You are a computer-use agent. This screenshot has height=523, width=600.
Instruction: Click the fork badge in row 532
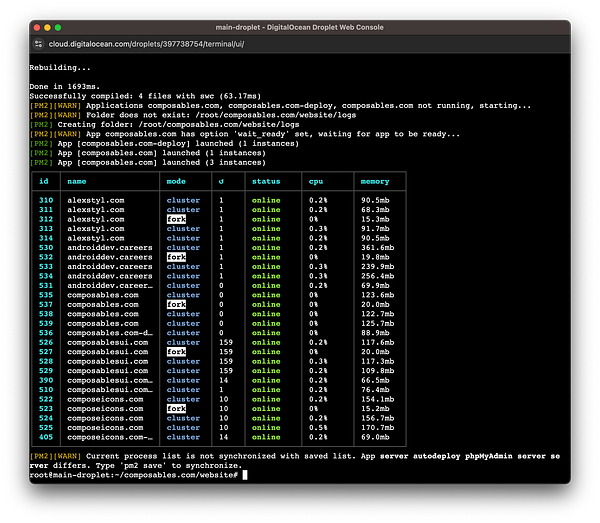[176, 257]
